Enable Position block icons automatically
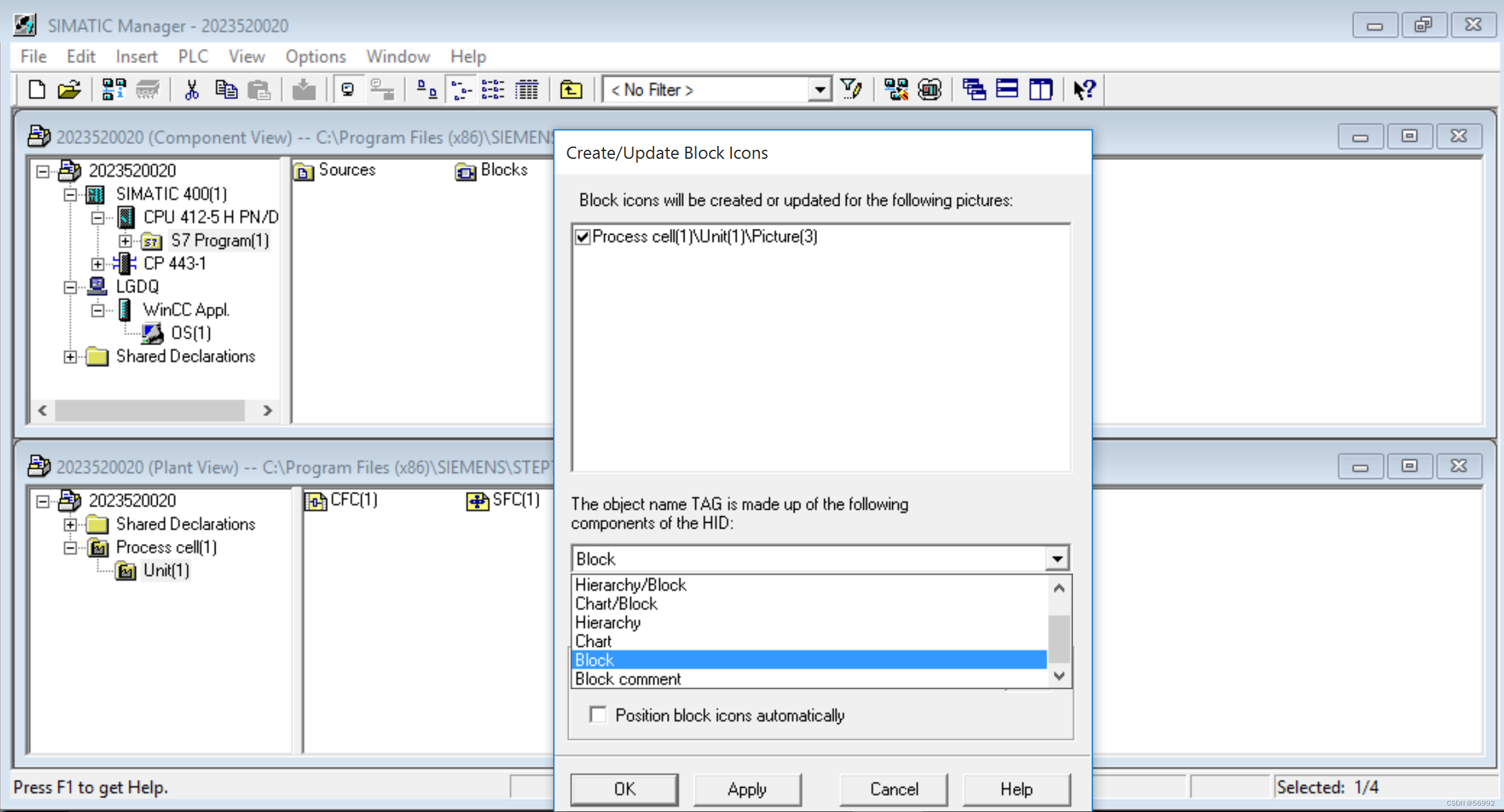 [x=598, y=715]
